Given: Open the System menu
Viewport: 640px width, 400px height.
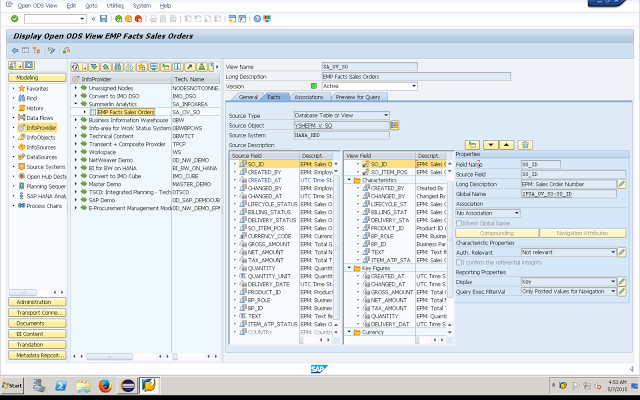Looking at the screenshot, I should click(142, 6).
